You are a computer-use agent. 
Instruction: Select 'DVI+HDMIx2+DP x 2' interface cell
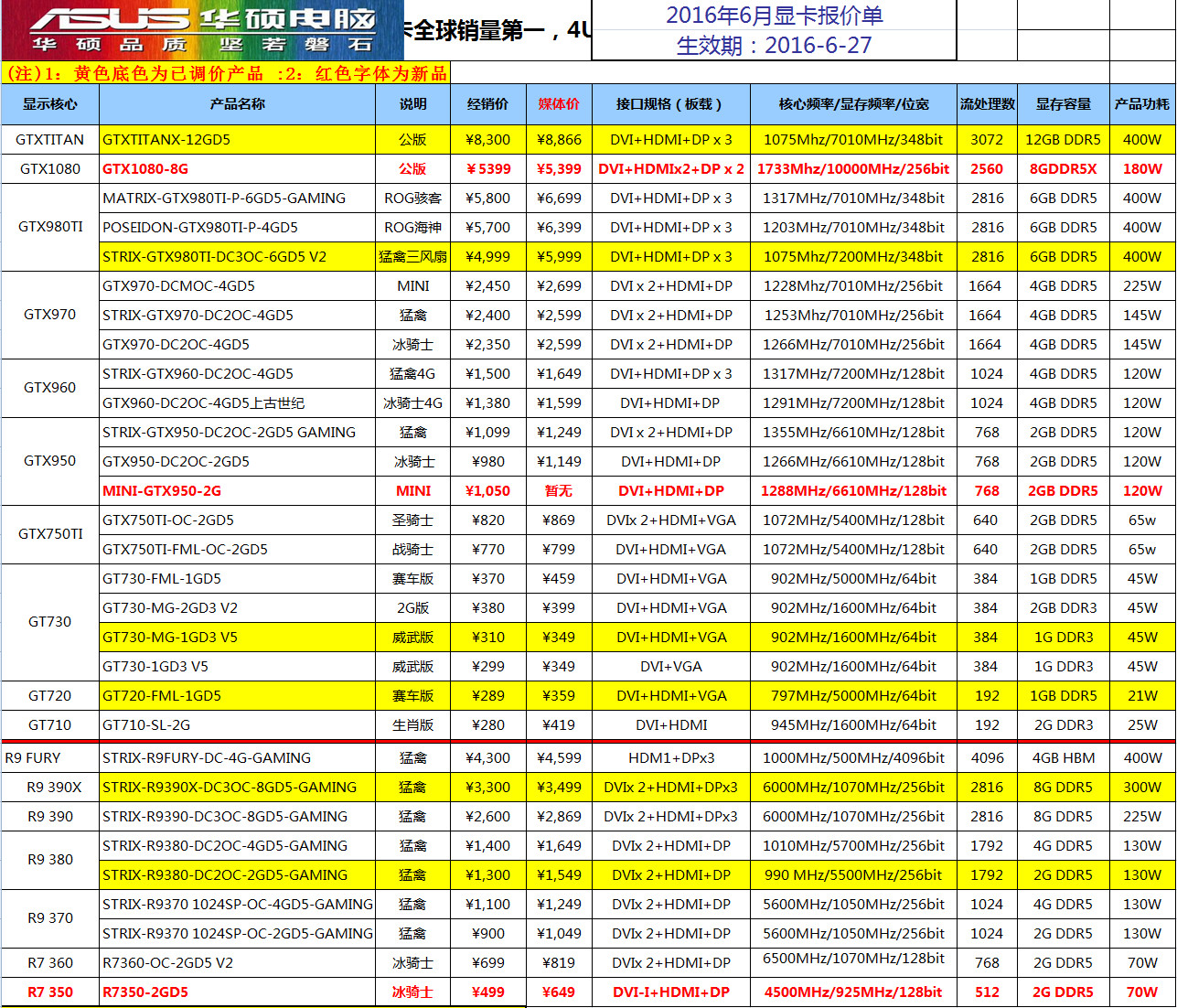click(671, 169)
